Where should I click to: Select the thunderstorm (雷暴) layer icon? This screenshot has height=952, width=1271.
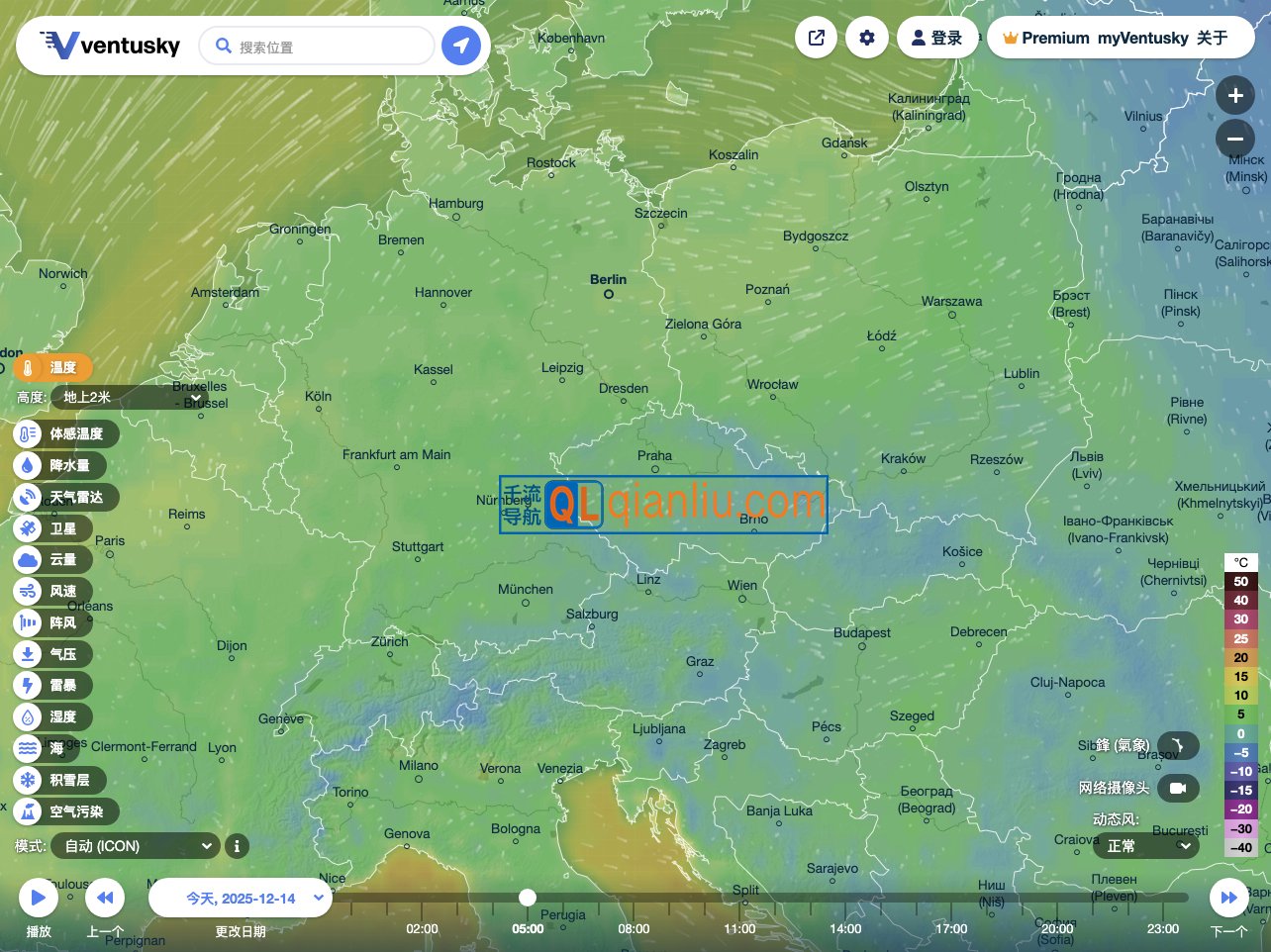[29, 685]
